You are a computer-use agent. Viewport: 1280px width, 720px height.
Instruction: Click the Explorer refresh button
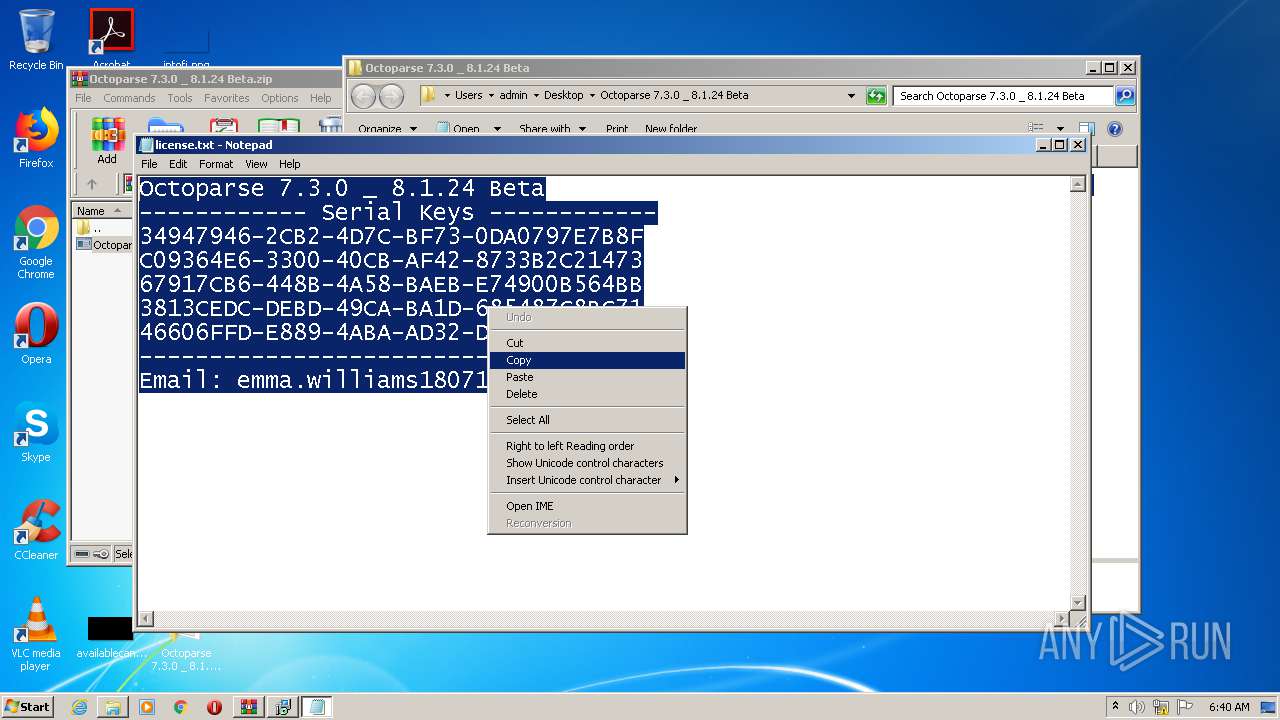pos(876,96)
